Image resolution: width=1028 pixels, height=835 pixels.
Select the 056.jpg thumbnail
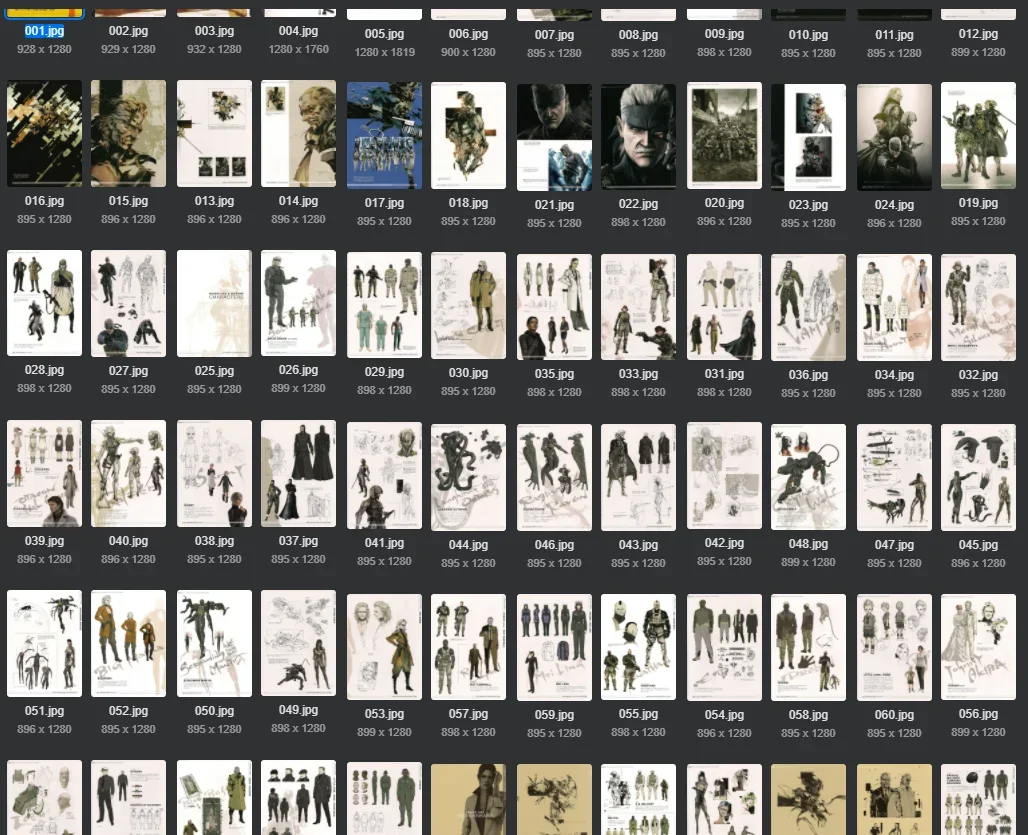(x=978, y=647)
